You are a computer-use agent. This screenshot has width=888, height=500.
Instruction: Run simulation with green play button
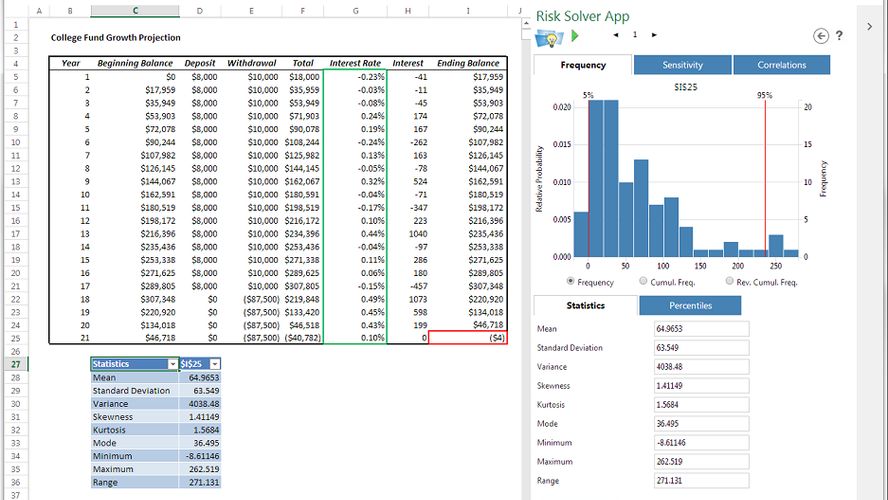[575, 36]
